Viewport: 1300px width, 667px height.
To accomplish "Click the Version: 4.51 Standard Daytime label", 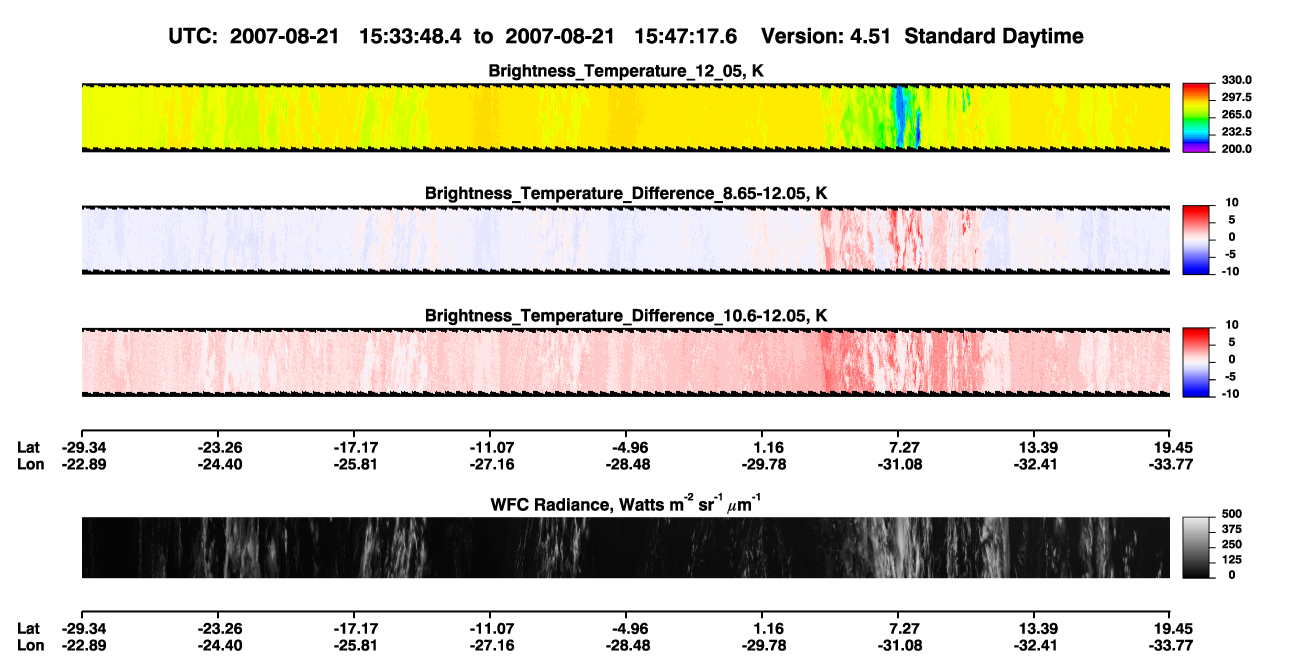I will click(922, 36).
